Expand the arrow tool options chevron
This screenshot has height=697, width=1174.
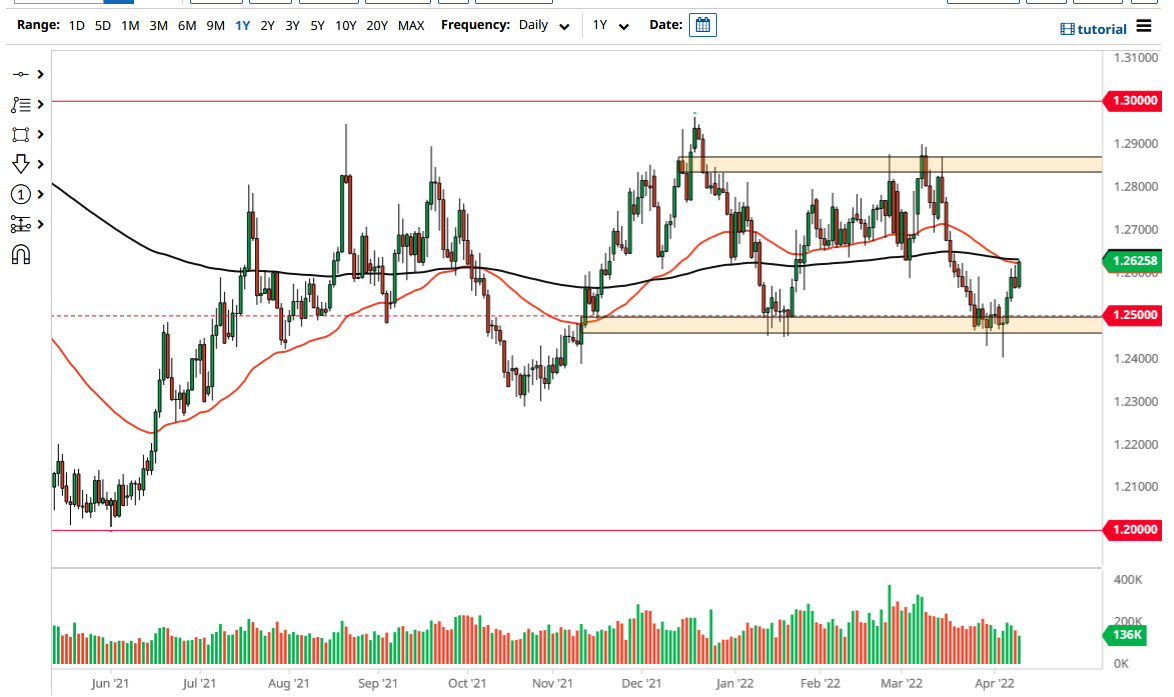click(x=38, y=164)
